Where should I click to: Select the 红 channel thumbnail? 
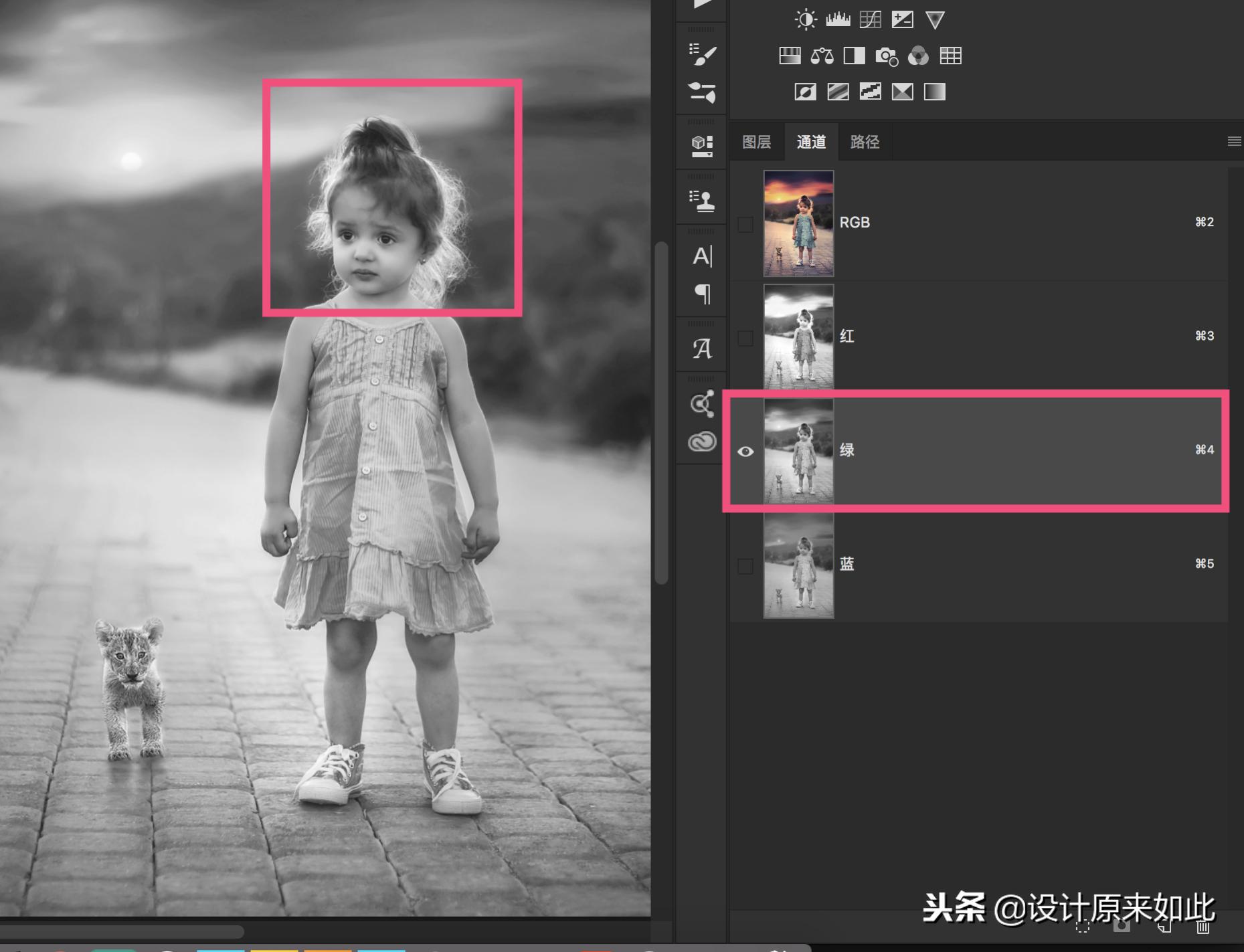[x=799, y=337]
